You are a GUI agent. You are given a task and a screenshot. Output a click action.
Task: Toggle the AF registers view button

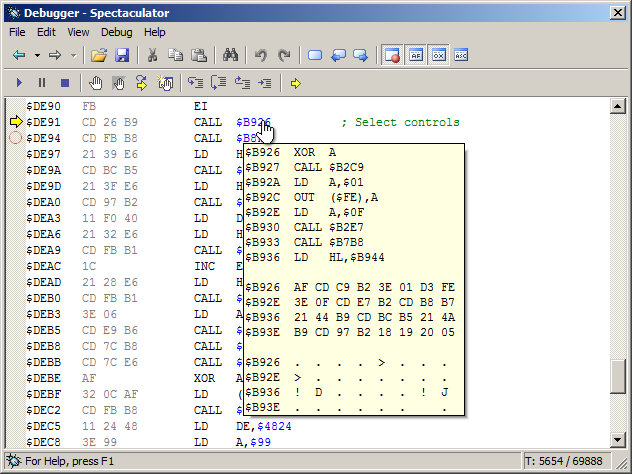[x=415, y=55]
